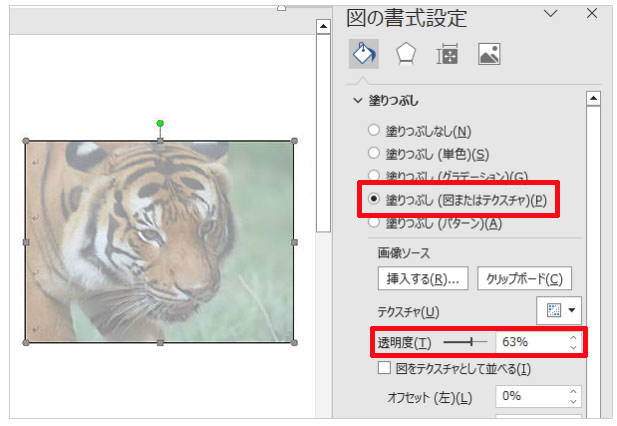Click the top-right sizing handle of the picture
Viewport: 617px width, 426px height.
click(294, 141)
